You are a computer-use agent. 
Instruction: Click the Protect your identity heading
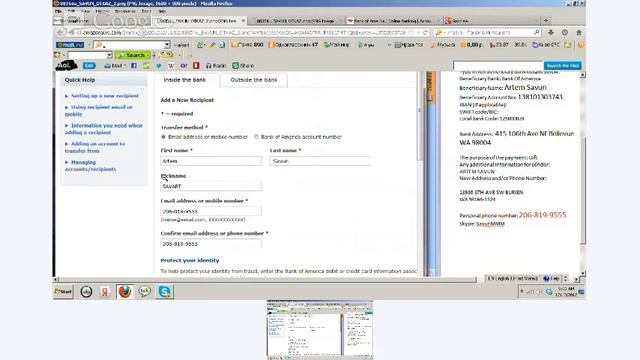[190, 260]
